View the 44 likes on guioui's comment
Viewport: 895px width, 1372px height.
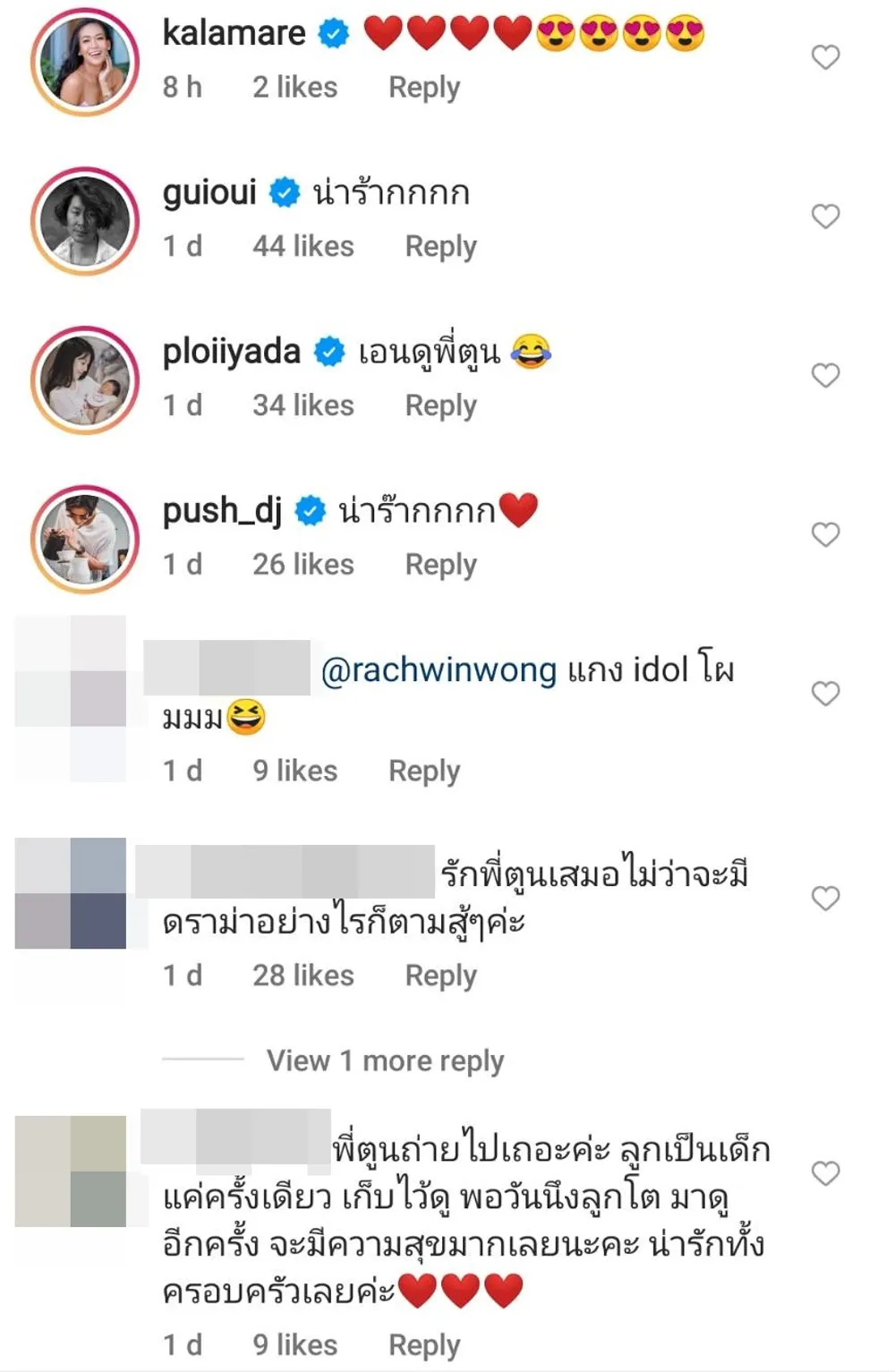303,246
